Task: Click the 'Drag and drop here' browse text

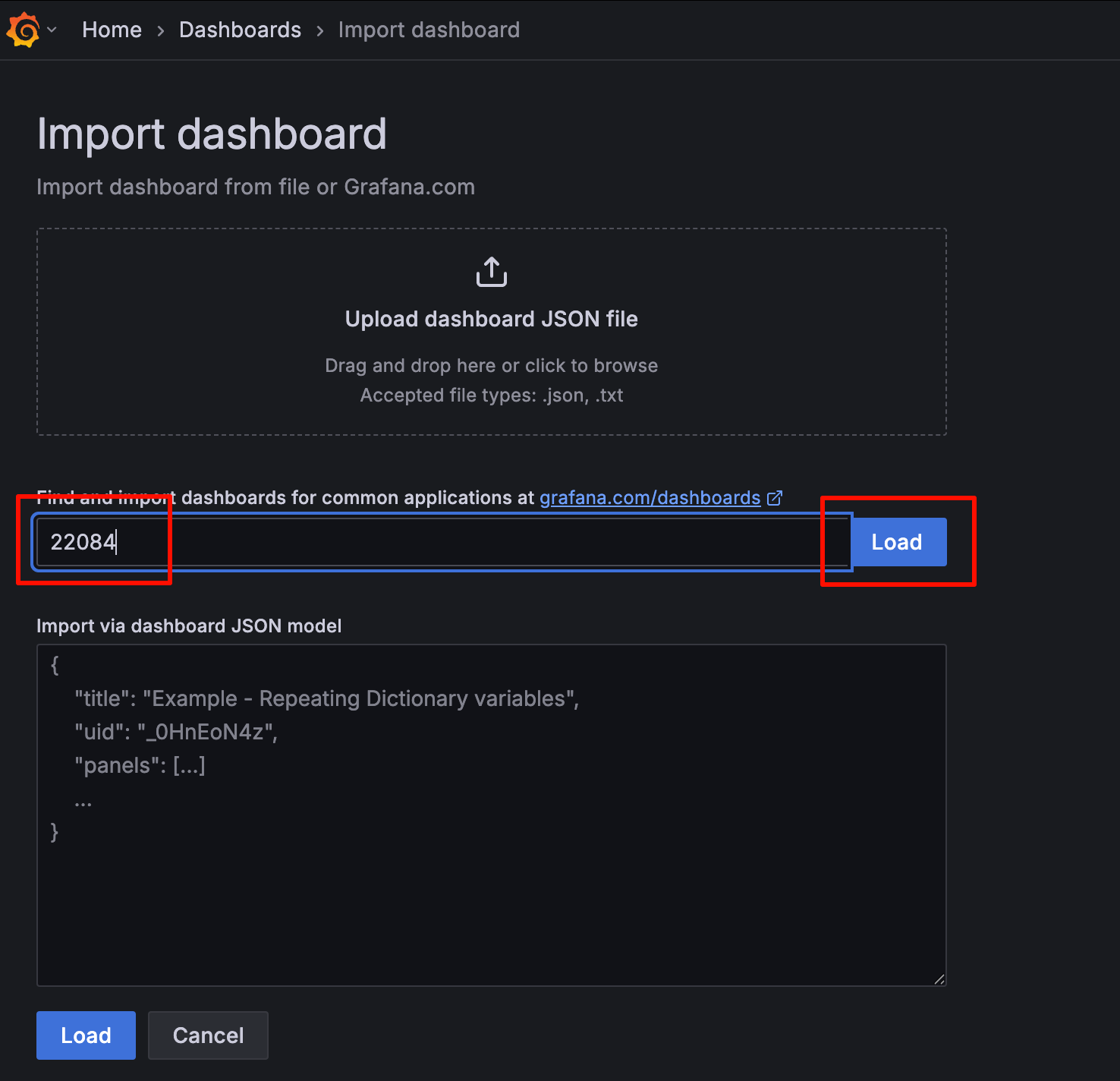Action: point(491,366)
